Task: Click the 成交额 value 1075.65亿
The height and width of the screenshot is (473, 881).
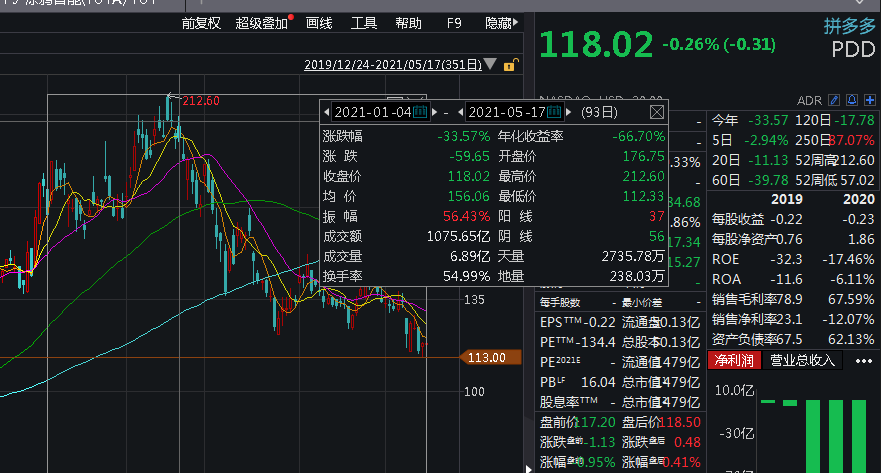Action: [458, 236]
